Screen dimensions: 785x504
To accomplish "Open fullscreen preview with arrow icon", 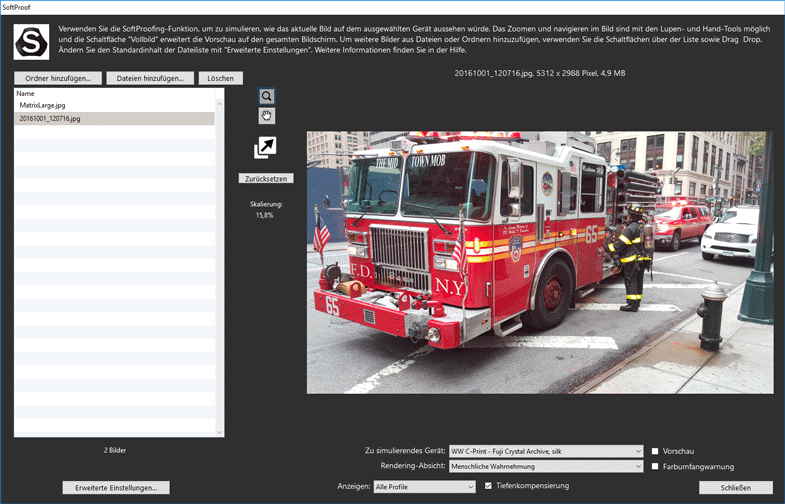I will (x=265, y=148).
